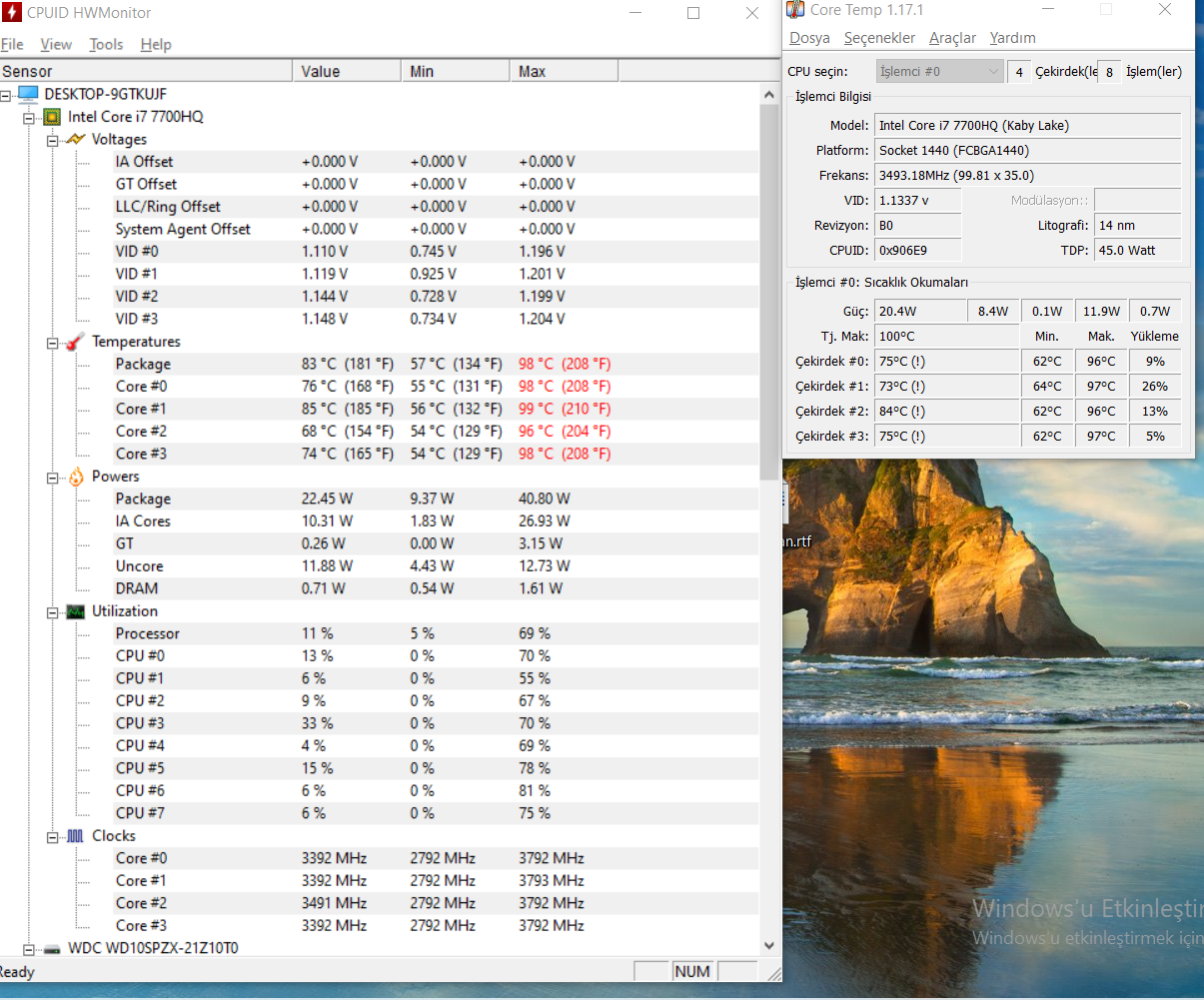Image resolution: width=1204 pixels, height=1000 pixels.
Task: Click the VID field 1.1337 v
Action: coord(918,201)
